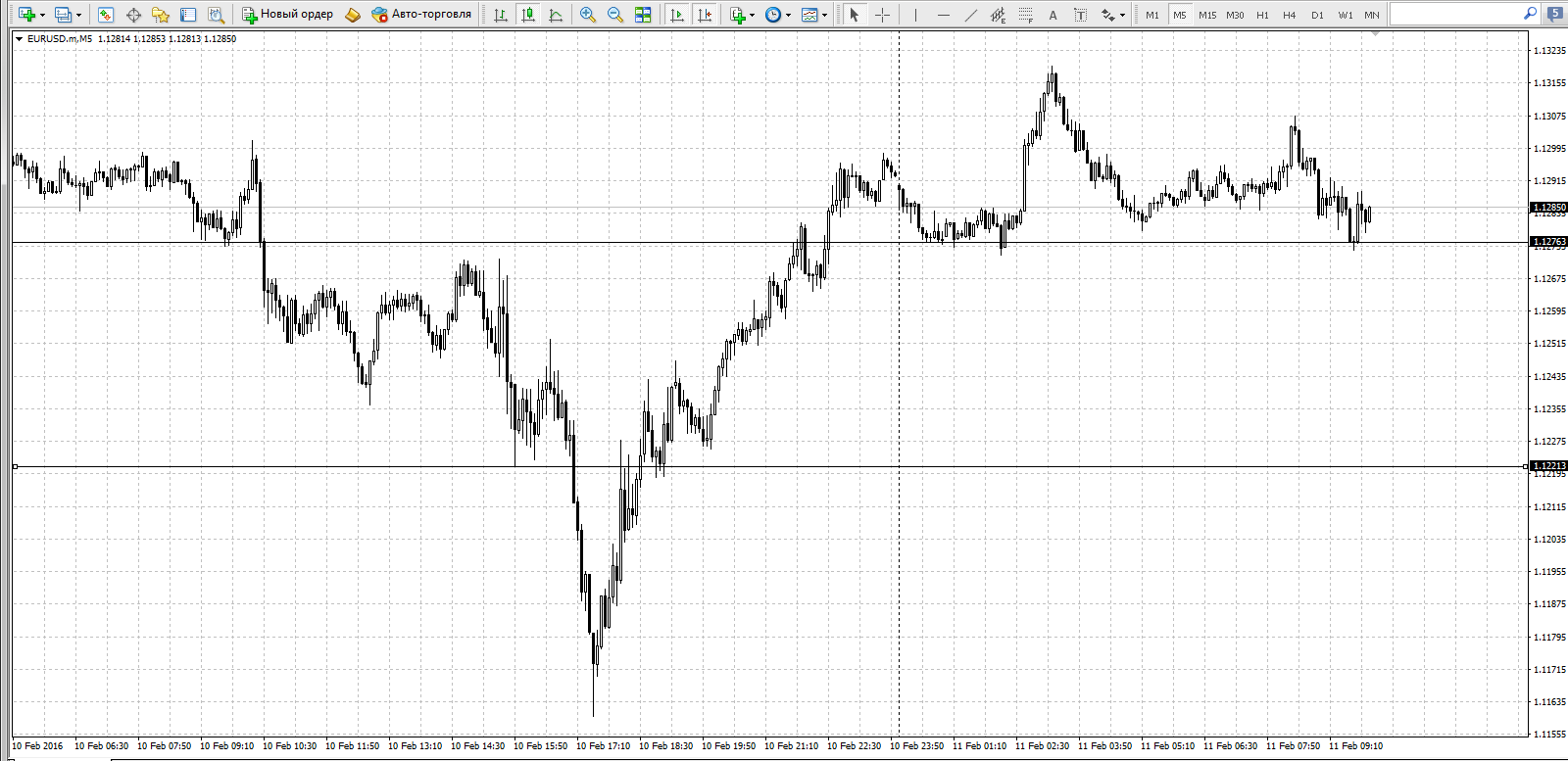Open the Terminal window icon

(188, 15)
